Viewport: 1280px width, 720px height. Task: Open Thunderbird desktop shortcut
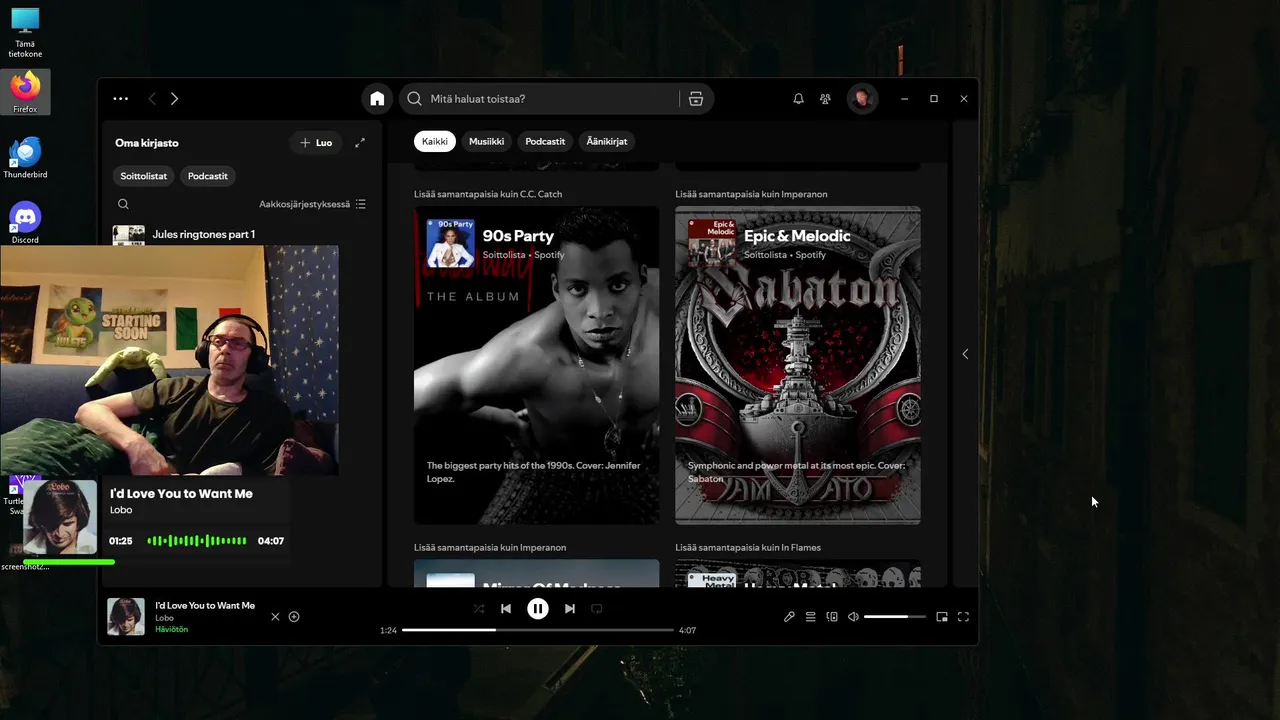click(25, 157)
